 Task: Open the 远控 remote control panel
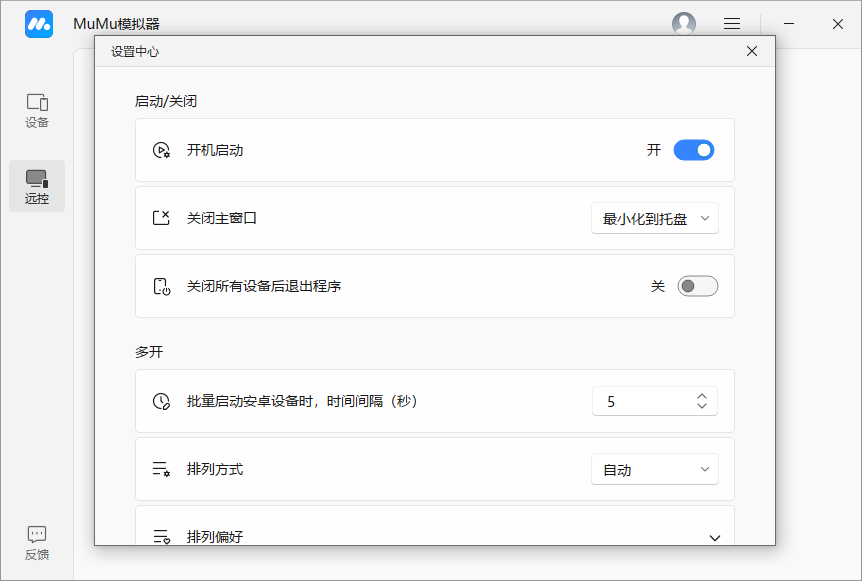pyautogui.click(x=36, y=186)
